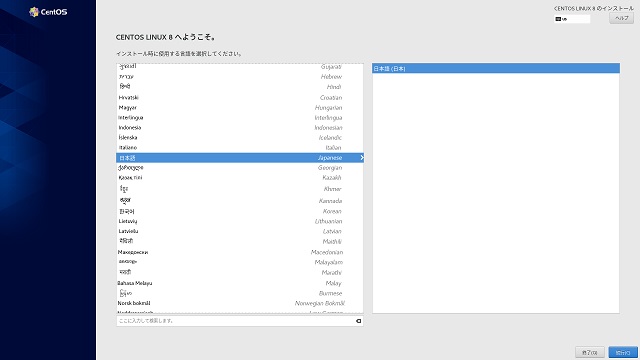Expand the Japanese row arrow
Screen dimensions: 640x360
[x=362, y=158]
